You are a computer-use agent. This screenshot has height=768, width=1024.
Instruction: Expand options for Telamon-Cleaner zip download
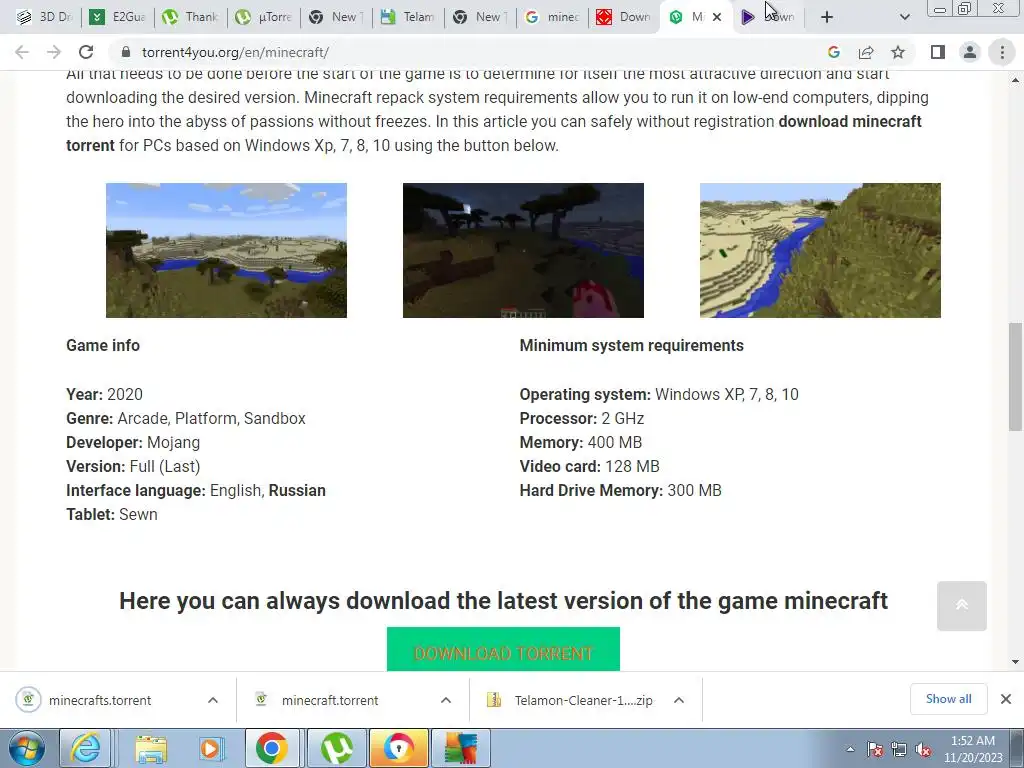[679, 700]
